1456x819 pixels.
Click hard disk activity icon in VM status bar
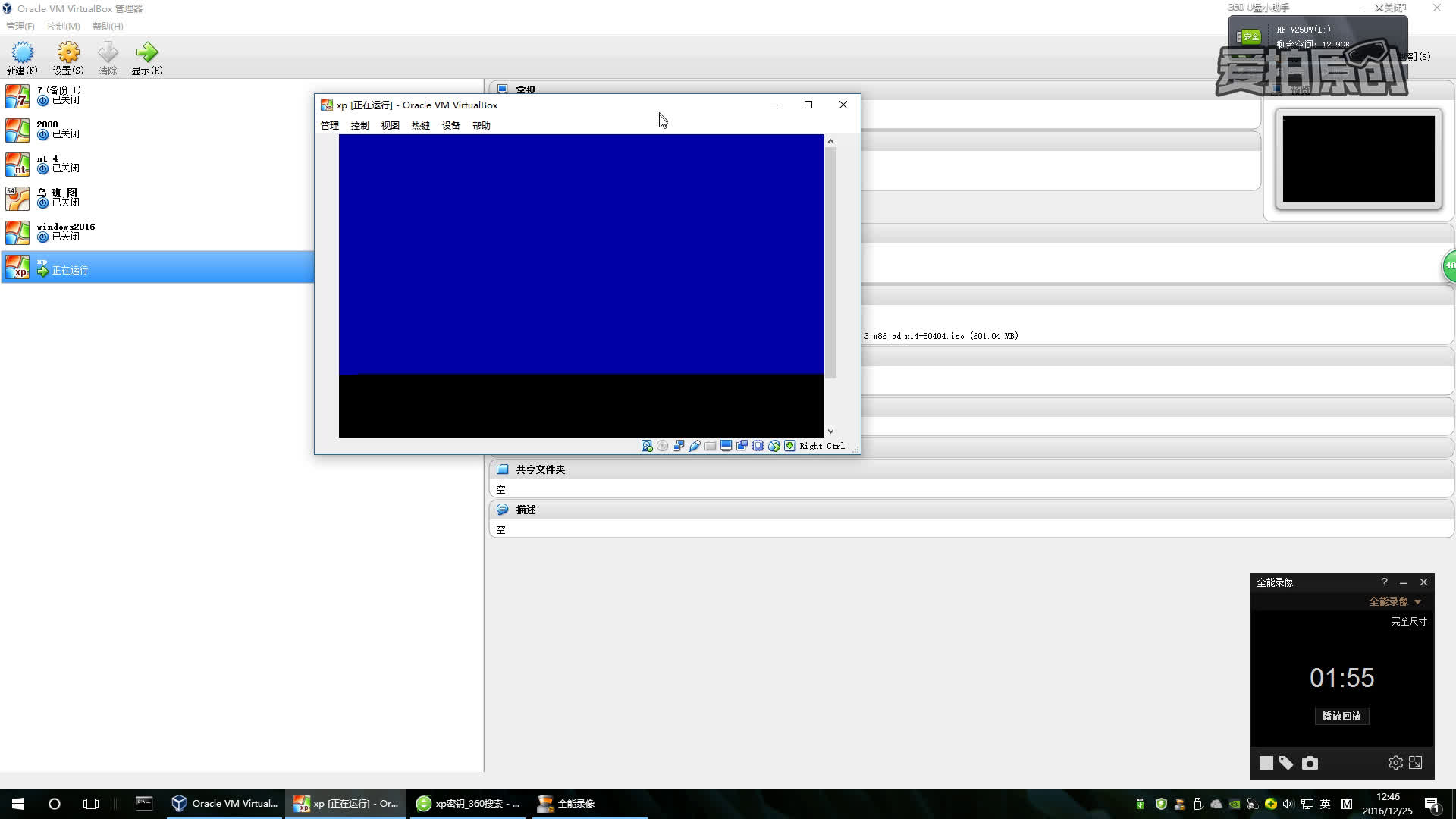coord(647,446)
